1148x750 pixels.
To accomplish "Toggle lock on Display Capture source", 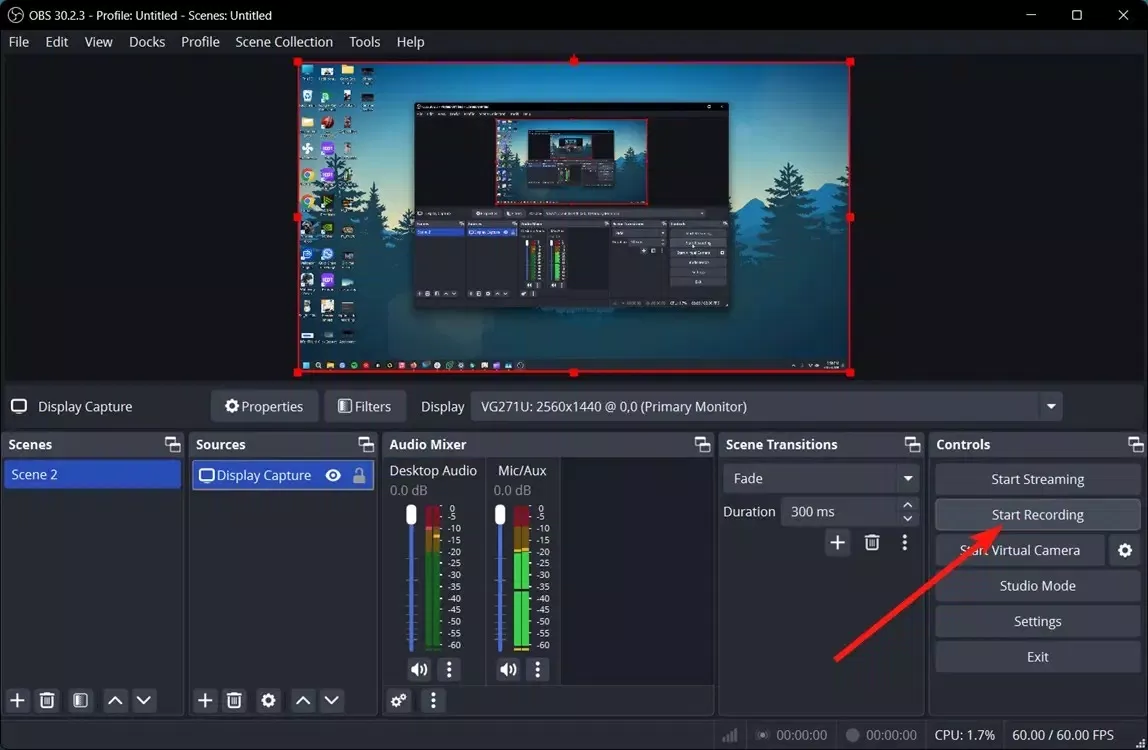I will coord(359,476).
